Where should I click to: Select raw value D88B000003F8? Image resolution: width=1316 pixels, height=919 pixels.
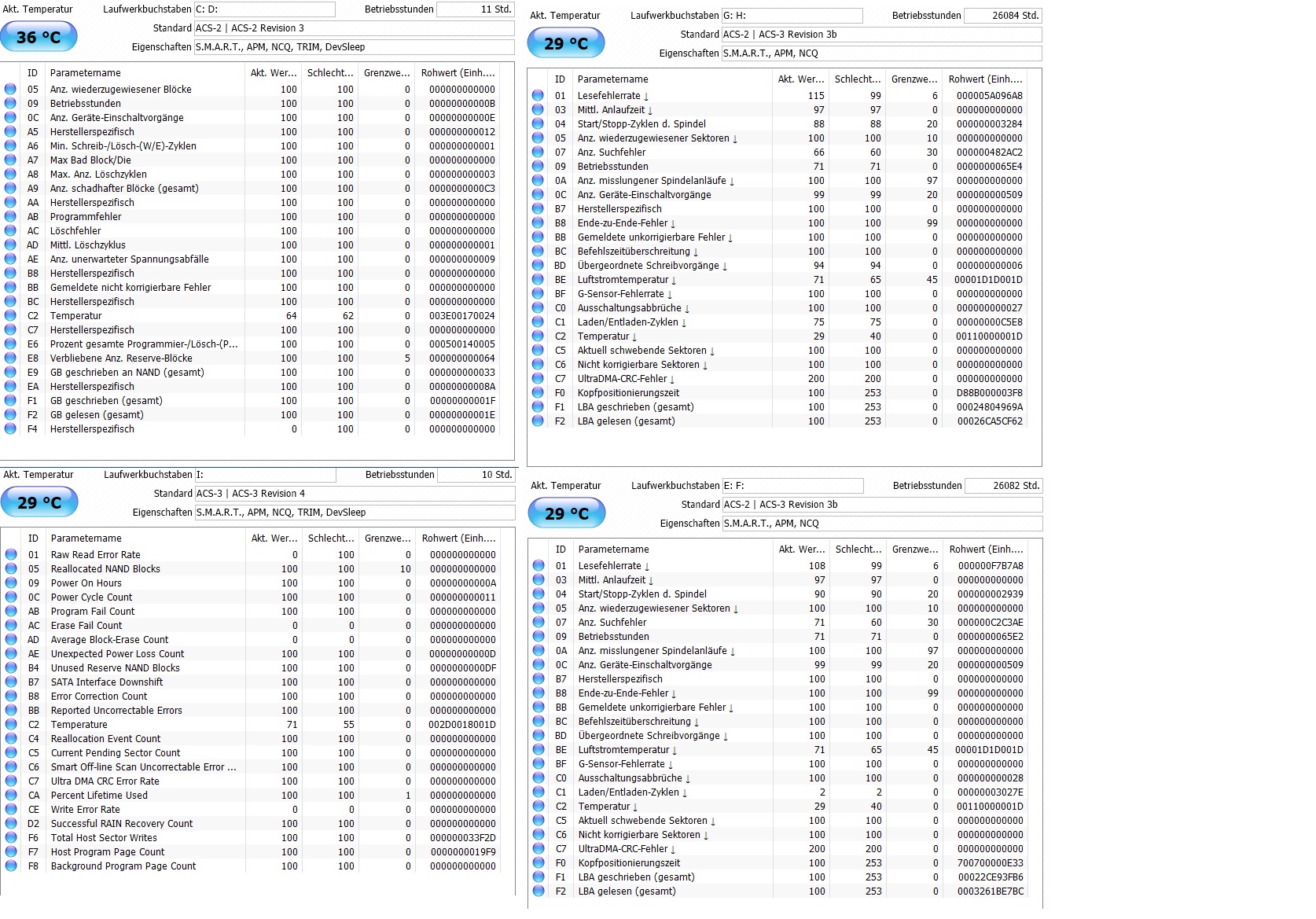coord(990,393)
